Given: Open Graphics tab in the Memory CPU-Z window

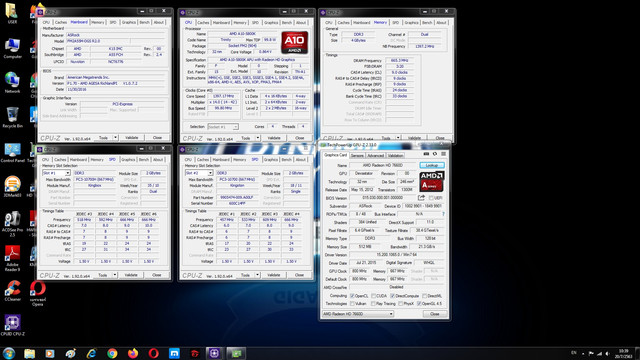Looking at the screenshot, I should click(411, 22).
